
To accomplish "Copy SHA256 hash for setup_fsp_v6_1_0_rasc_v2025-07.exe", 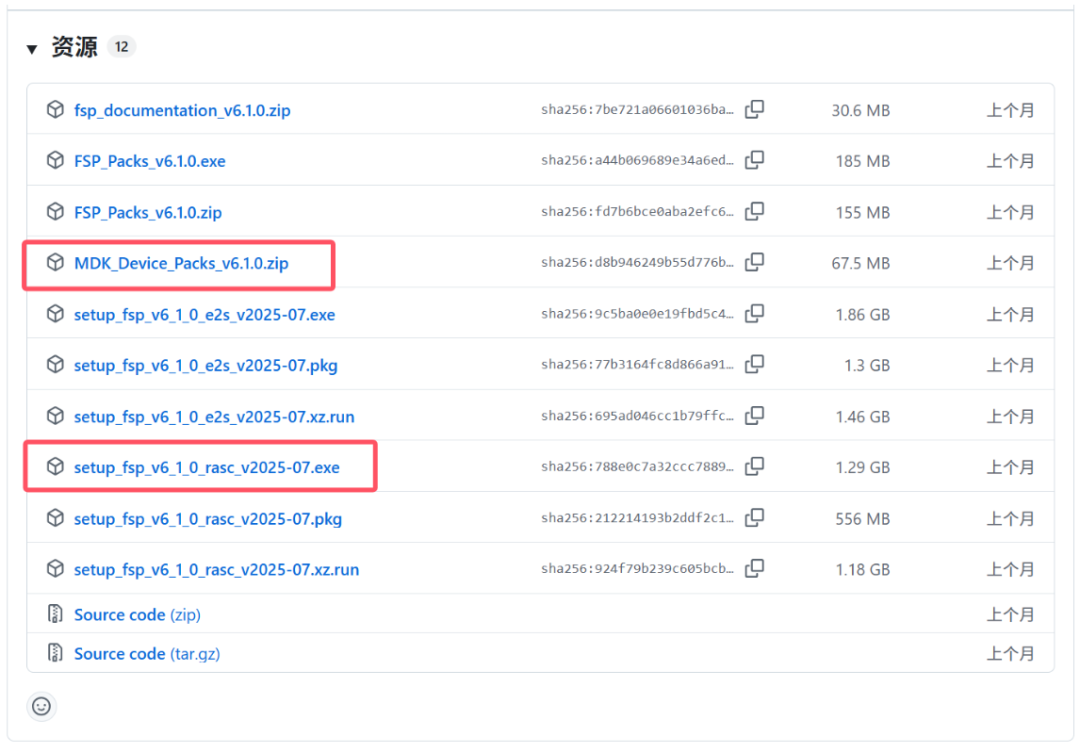I will (x=755, y=467).
